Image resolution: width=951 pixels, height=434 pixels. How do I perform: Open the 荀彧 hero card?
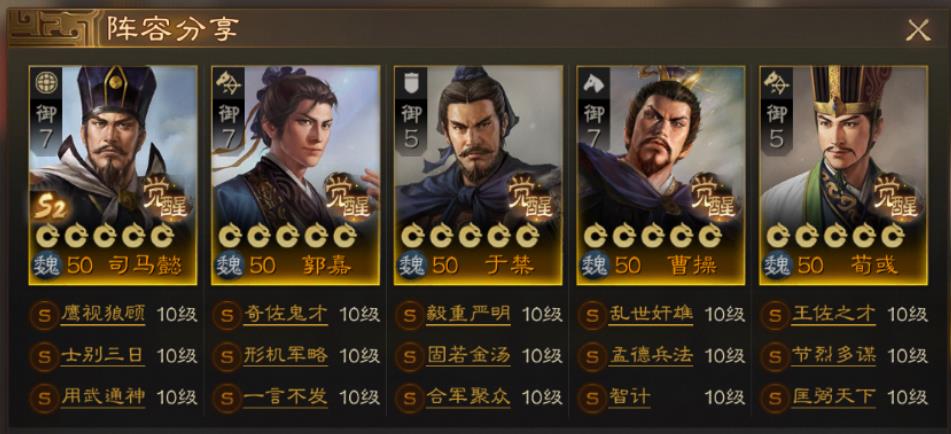click(844, 175)
